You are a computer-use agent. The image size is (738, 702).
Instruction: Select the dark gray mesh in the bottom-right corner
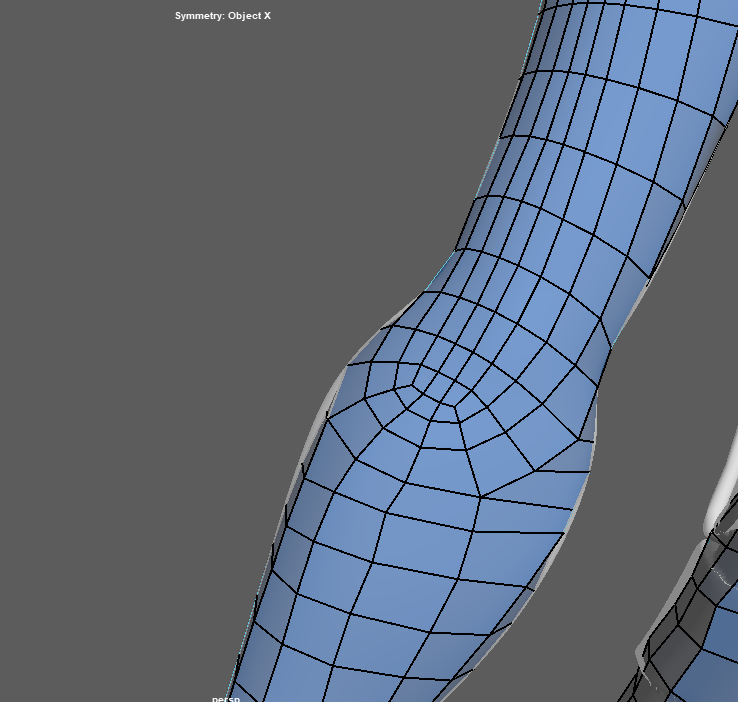tap(700, 640)
